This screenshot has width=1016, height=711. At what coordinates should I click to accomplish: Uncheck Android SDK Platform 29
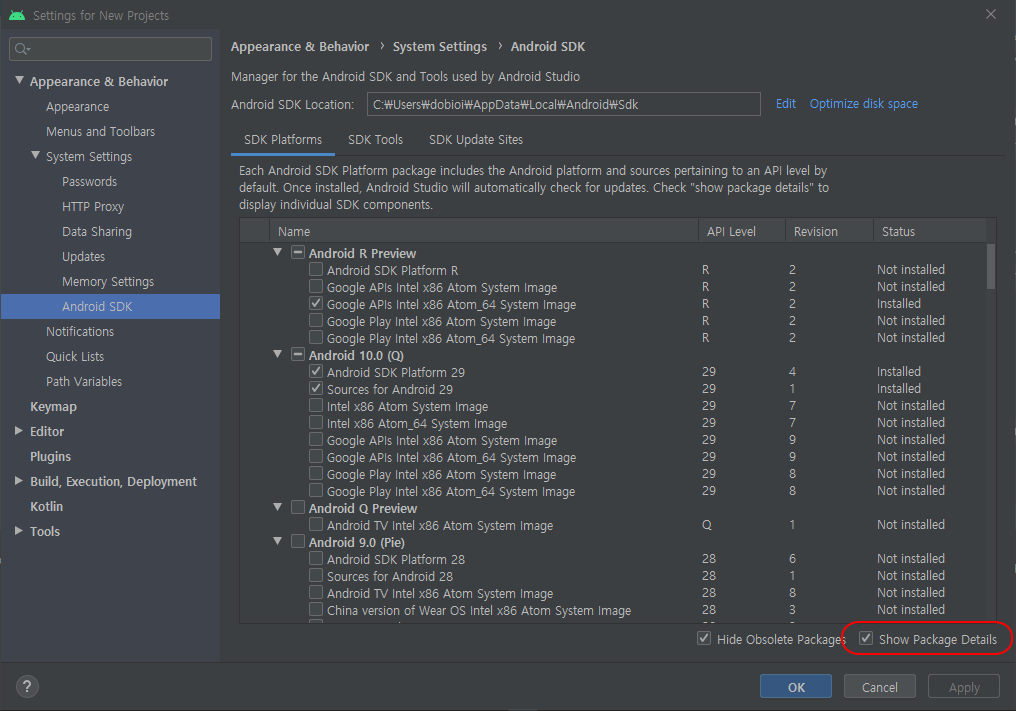316,371
